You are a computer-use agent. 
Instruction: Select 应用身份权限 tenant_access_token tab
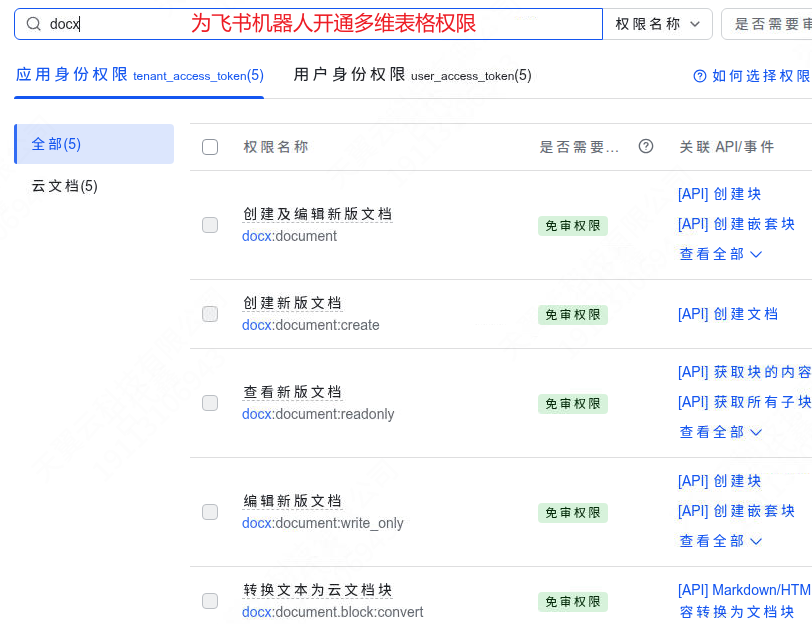(139, 75)
